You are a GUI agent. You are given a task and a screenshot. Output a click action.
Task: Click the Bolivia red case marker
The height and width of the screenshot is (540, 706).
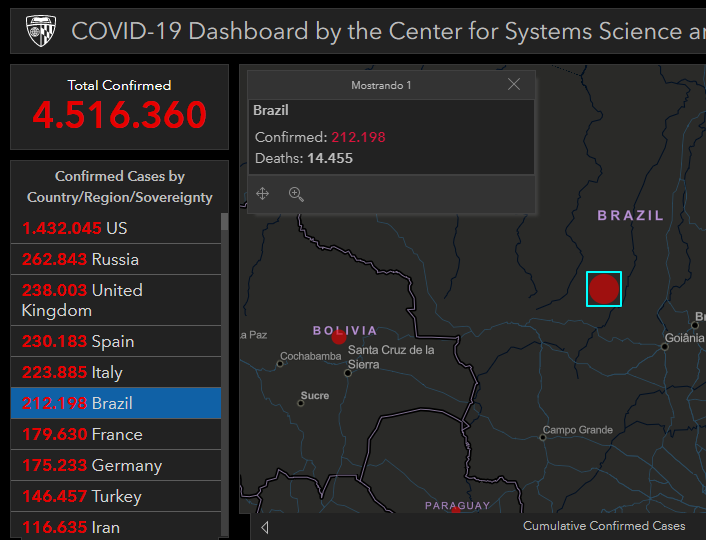(339, 337)
